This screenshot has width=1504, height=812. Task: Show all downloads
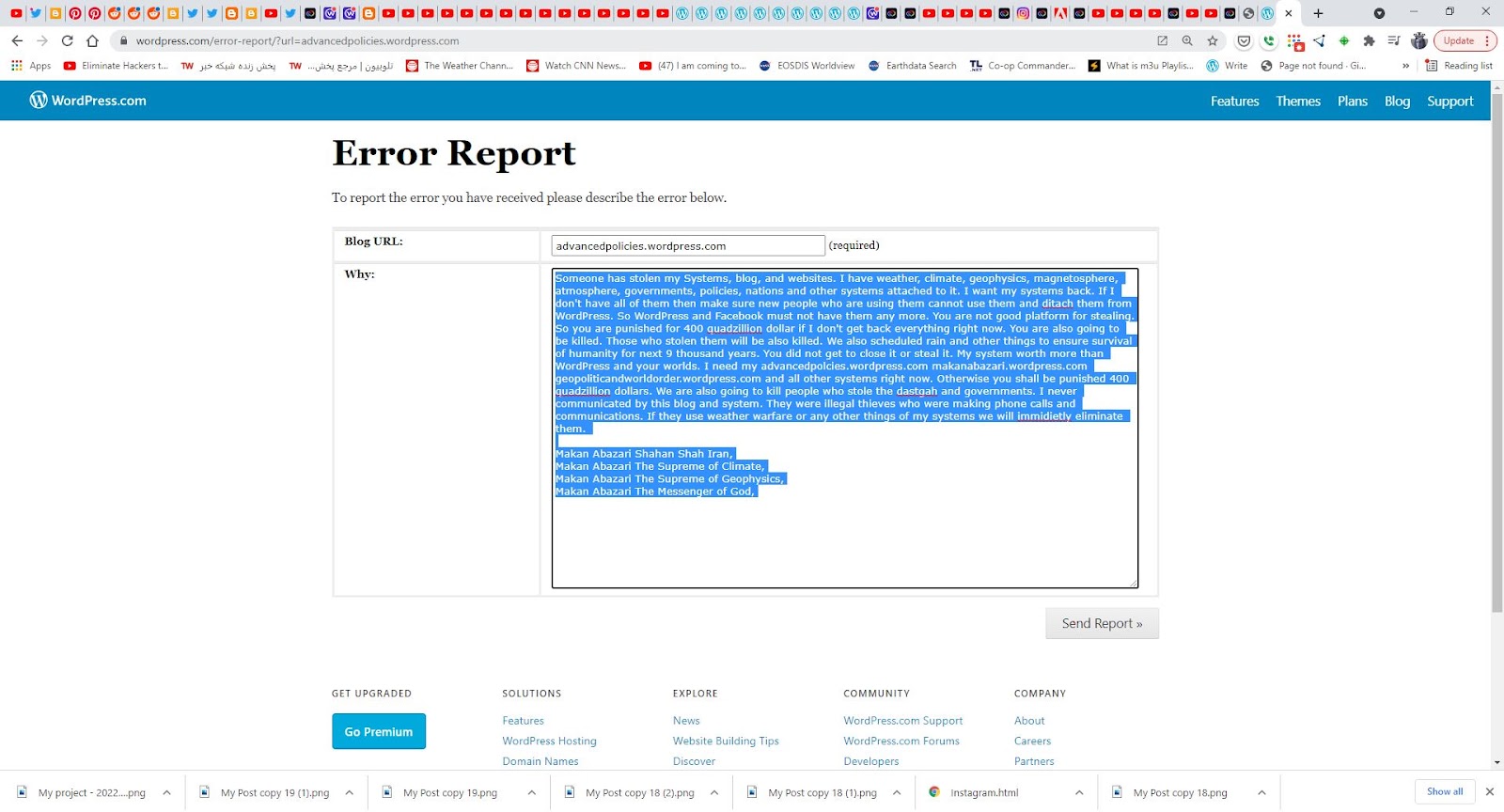tap(1445, 791)
